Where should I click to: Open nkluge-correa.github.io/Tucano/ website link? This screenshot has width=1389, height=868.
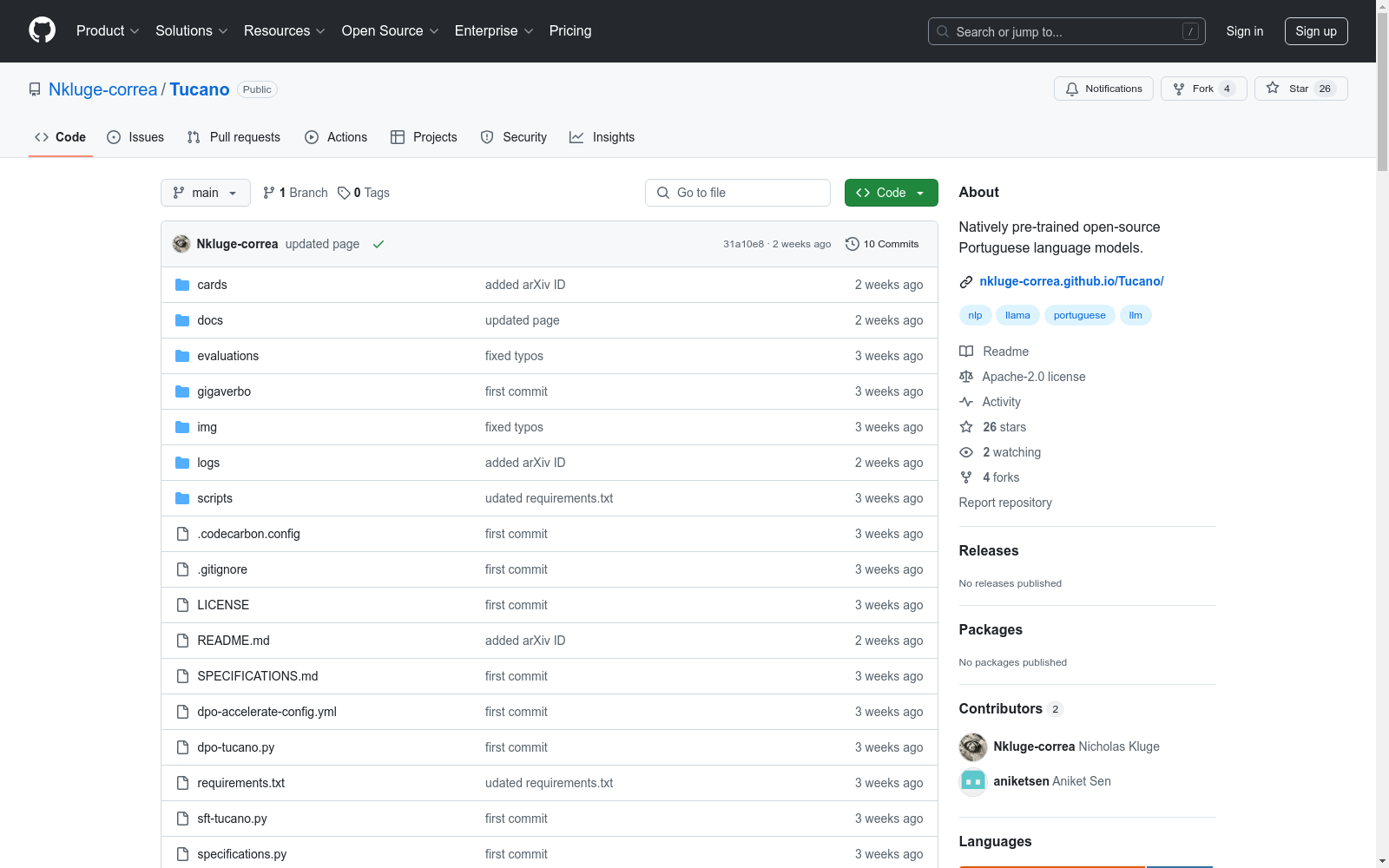(1071, 281)
